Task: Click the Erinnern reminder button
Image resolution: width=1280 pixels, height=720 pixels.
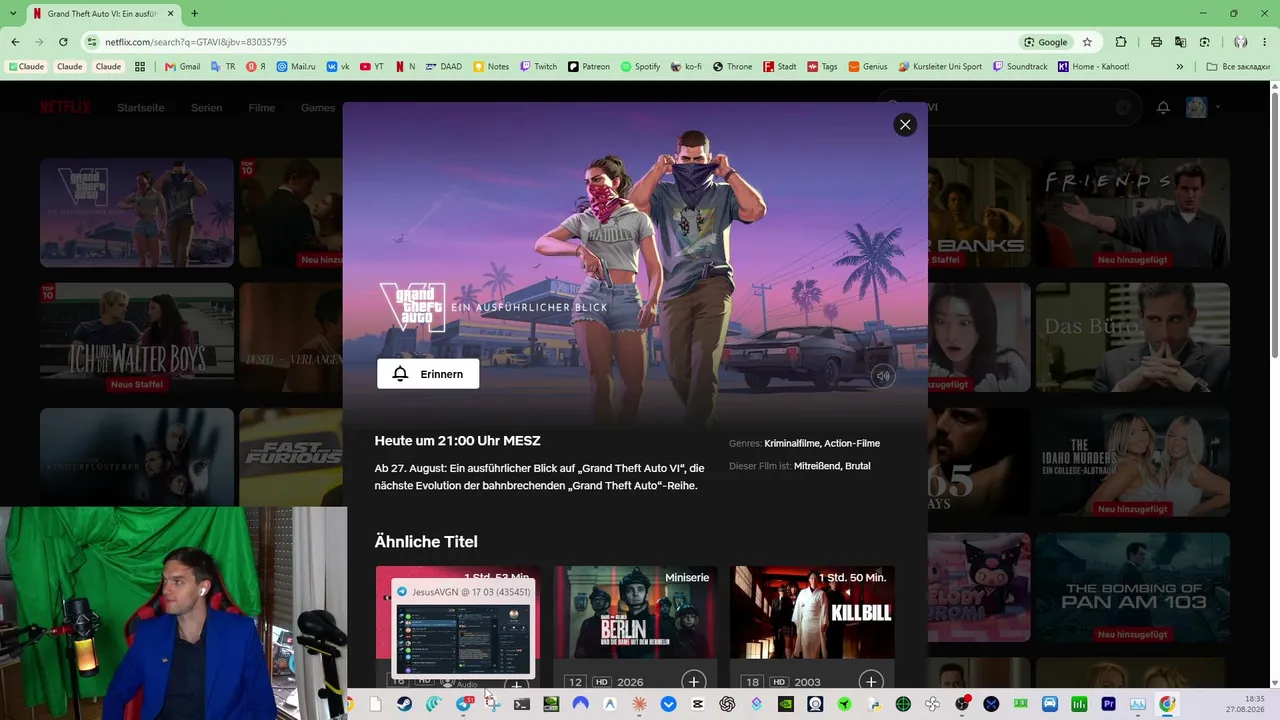Action: coord(428,374)
